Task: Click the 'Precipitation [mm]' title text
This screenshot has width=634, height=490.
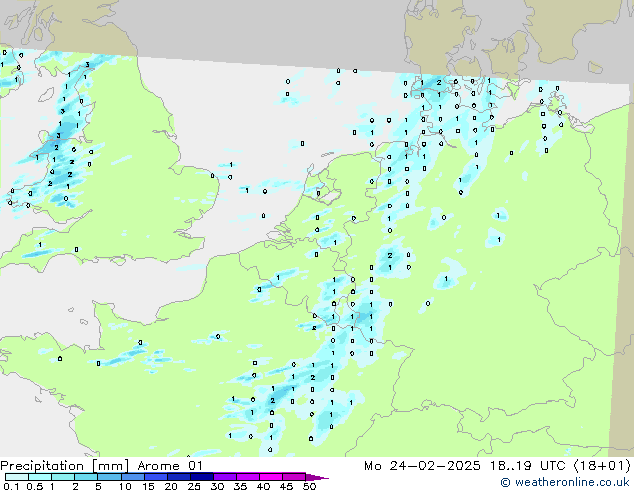Action: click(64, 466)
